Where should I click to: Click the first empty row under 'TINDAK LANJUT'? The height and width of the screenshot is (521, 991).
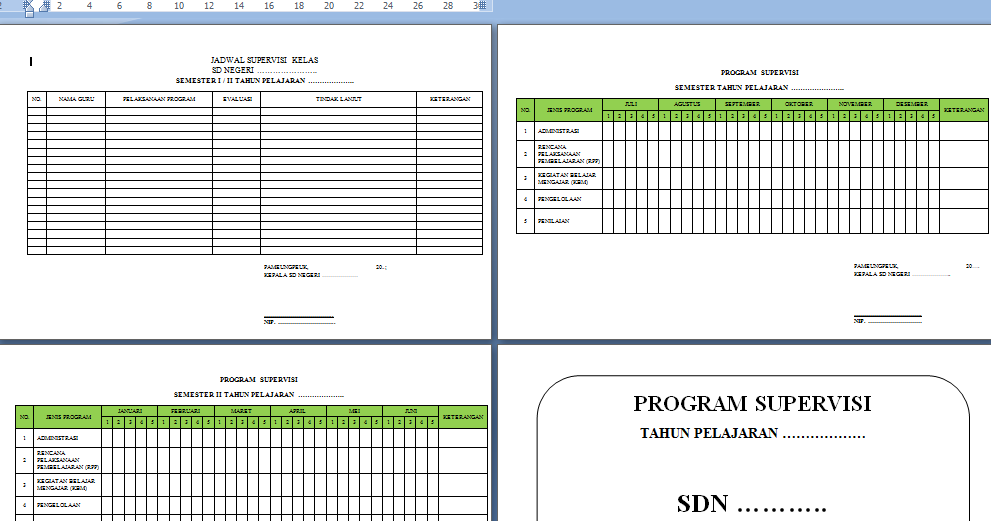[x=338, y=111]
